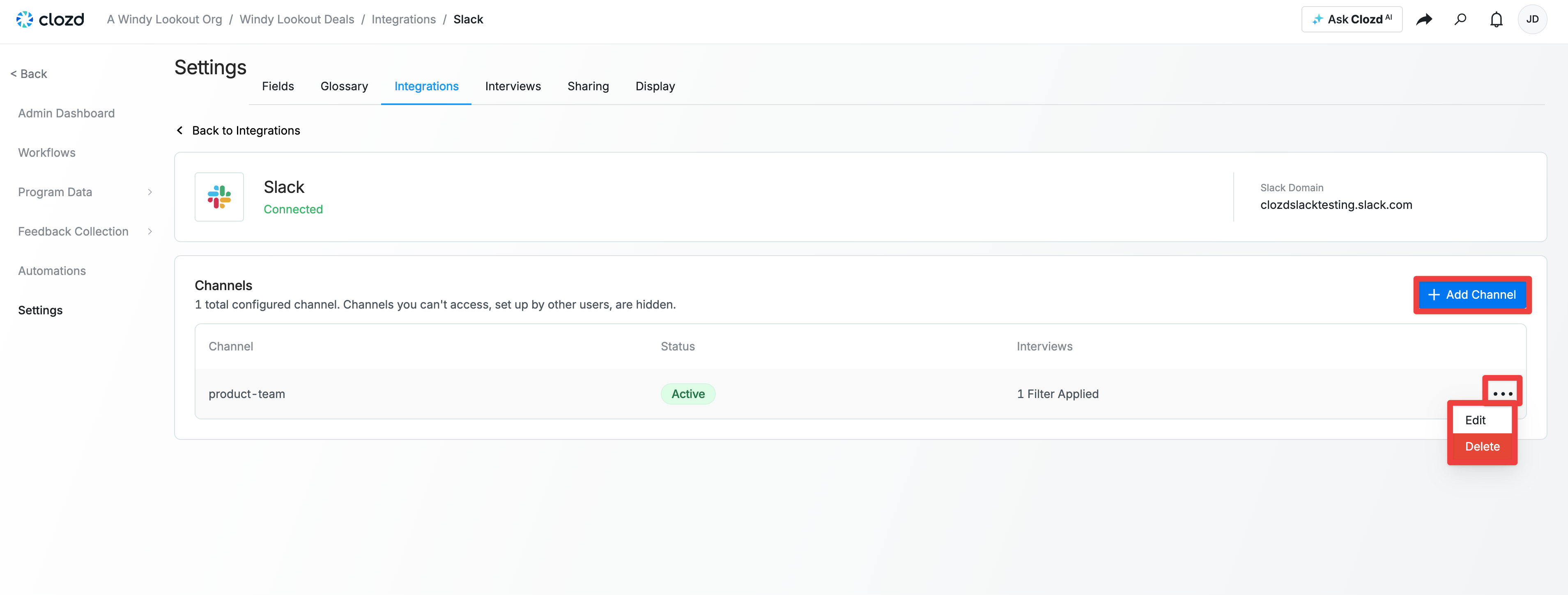Viewport: 1568px width, 595px height.
Task: Click the Add Channel button
Action: pos(1472,295)
